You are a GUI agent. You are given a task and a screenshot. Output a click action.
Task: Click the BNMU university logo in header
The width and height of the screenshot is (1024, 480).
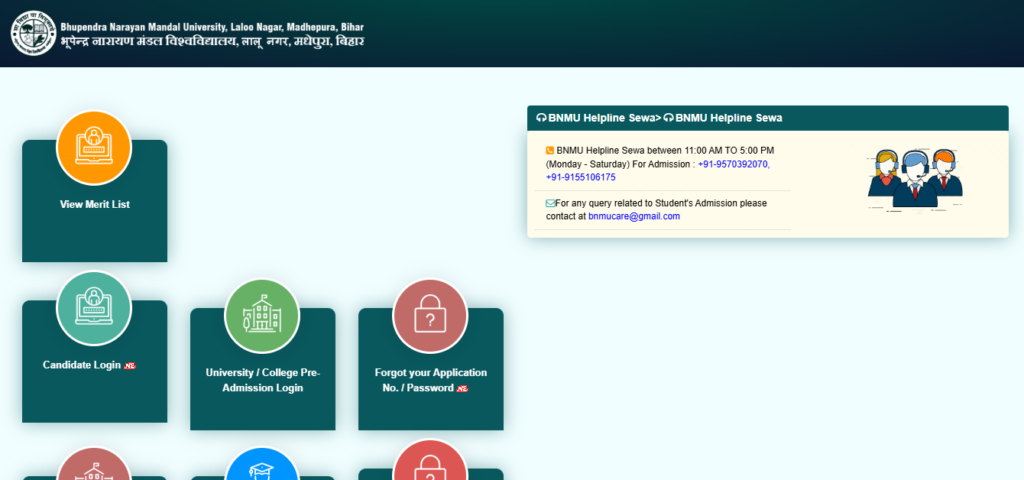click(33, 33)
